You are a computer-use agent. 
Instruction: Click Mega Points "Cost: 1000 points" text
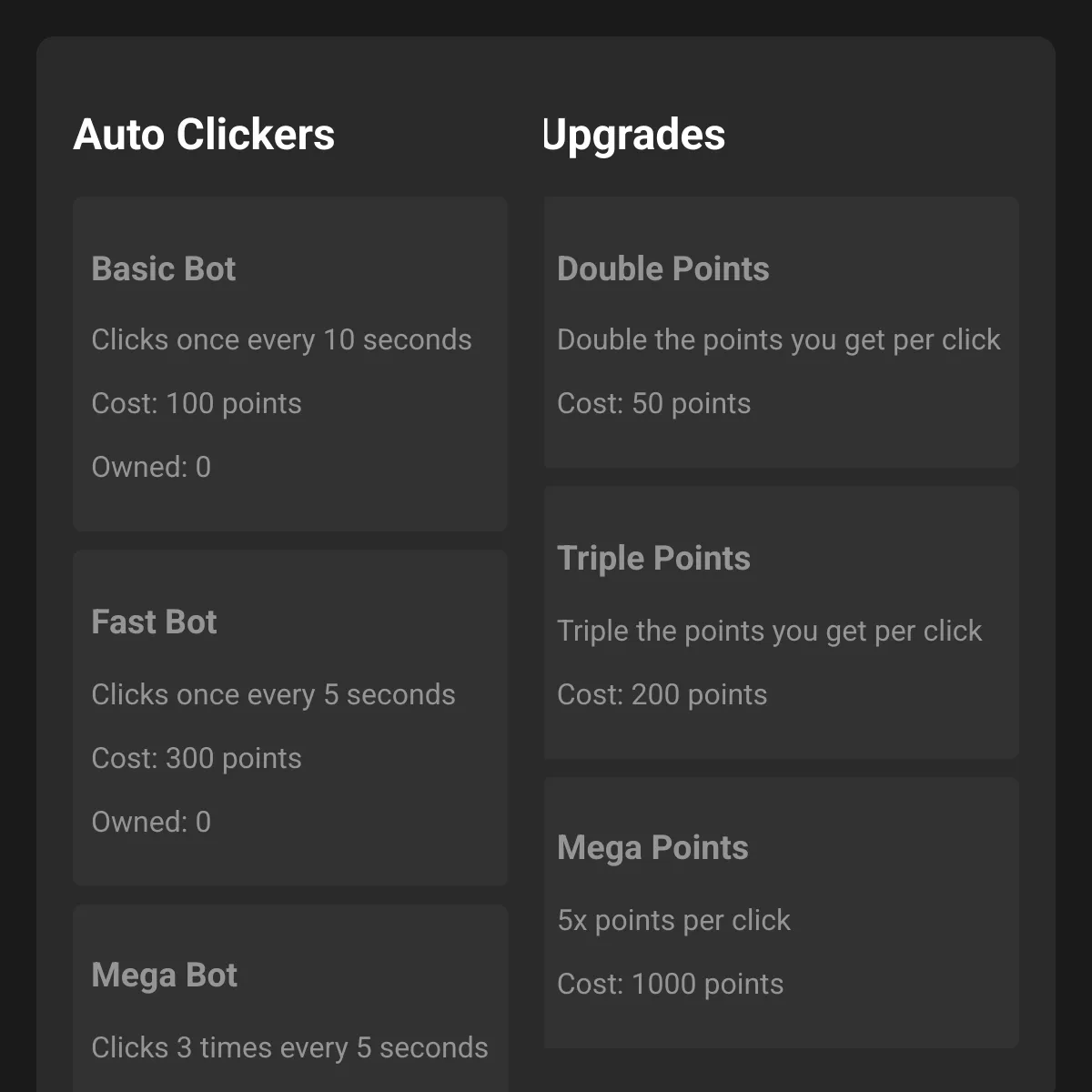pyautogui.click(x=671, y=984)
